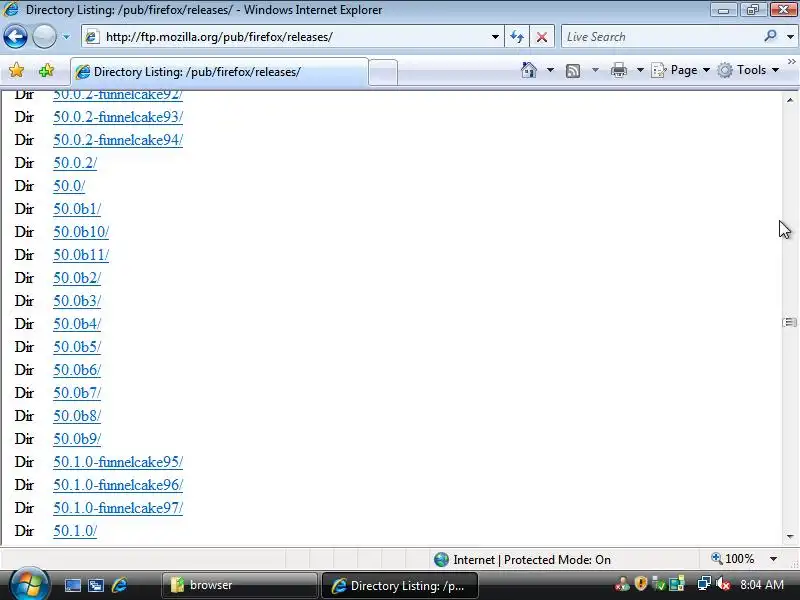800x600 pixels.
Task: Switch to Directory Listing taskbar button
Action: pos(400,585)
